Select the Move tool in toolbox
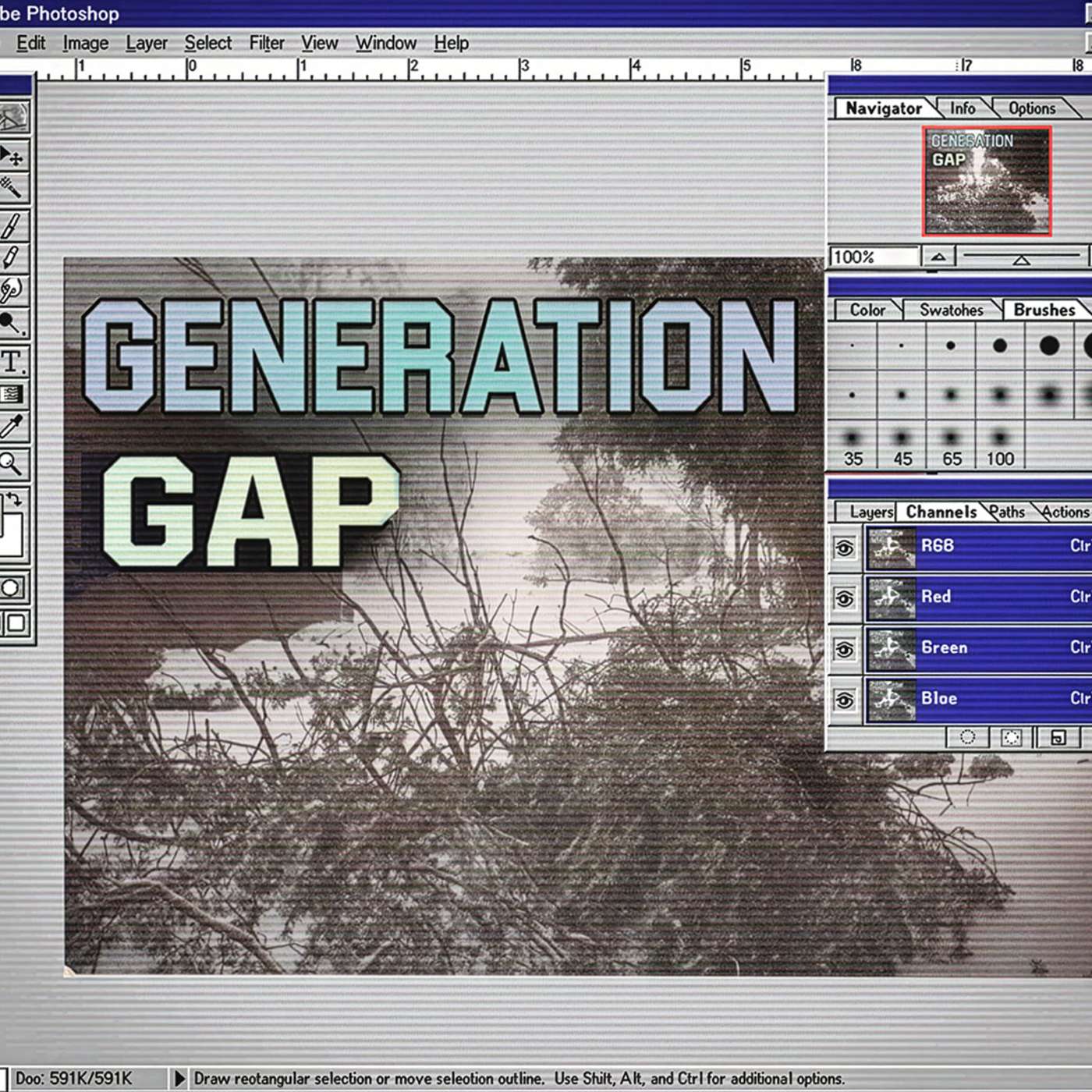1092x1092 pixels. click(12, 157)
